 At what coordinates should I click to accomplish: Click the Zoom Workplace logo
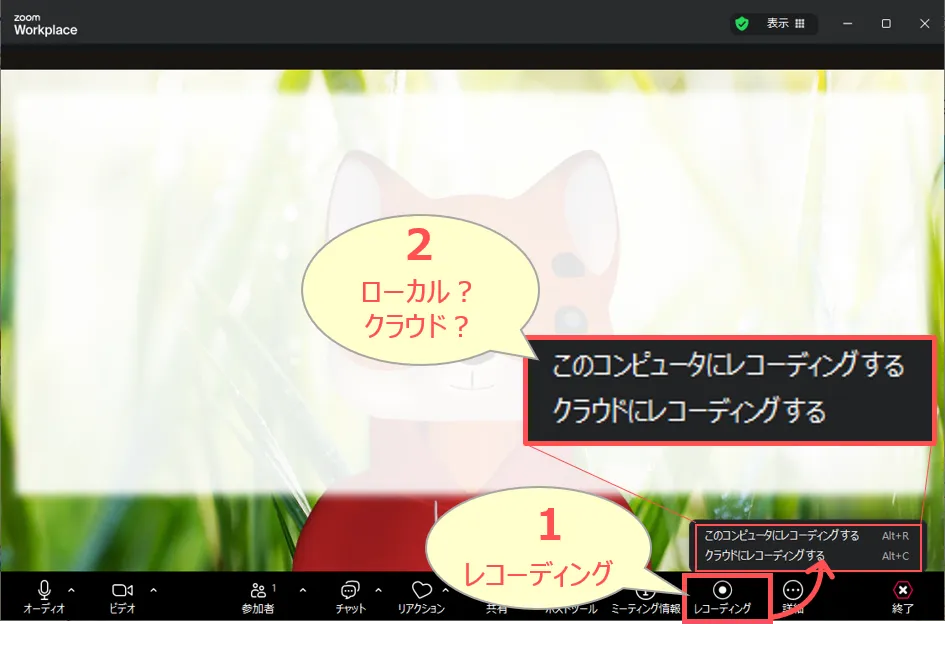pos(45,25)
